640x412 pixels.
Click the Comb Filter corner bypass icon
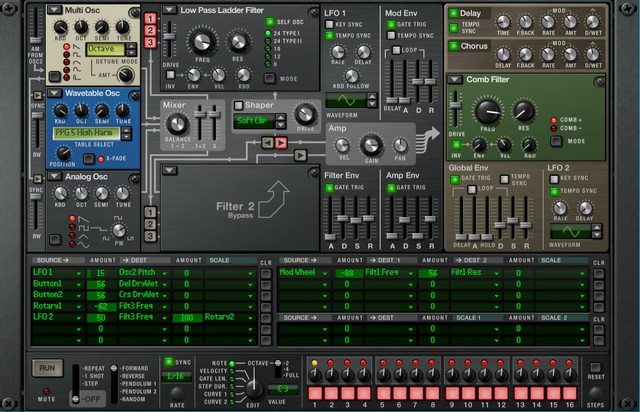[x=599, y=82]
